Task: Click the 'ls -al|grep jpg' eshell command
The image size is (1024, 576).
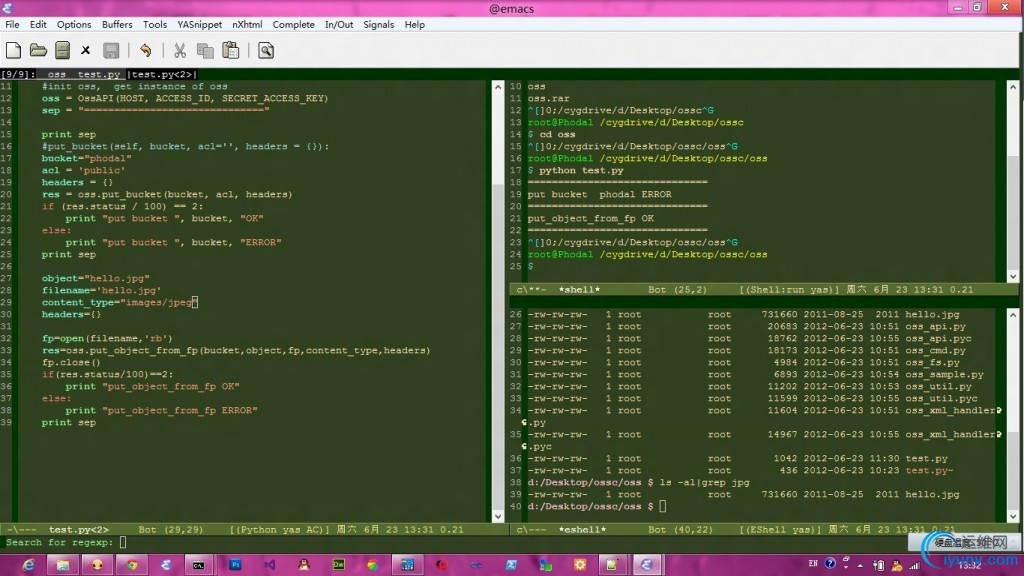Action: click(705, 483)
